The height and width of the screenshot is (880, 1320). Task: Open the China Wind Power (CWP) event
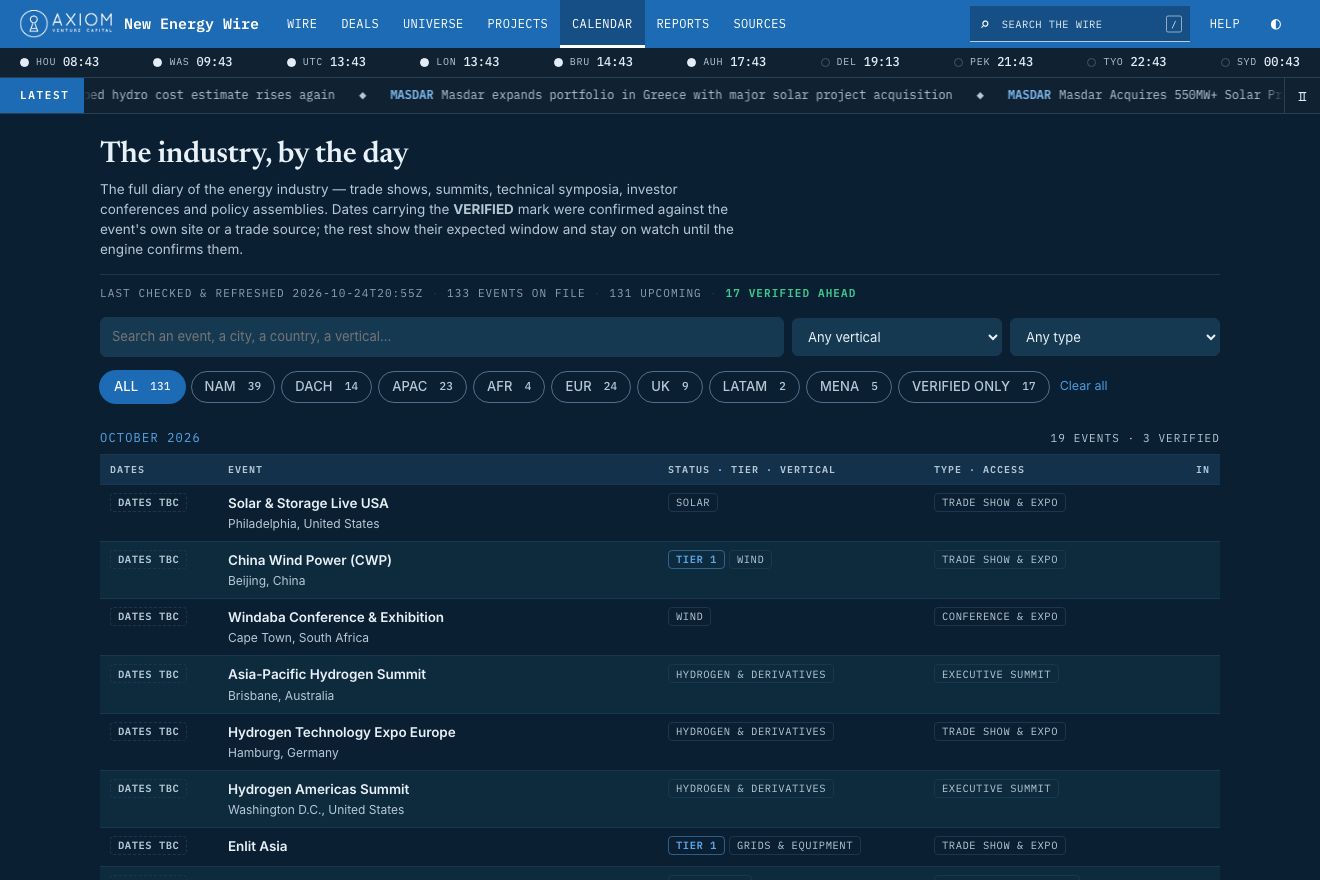click(310, 560)
